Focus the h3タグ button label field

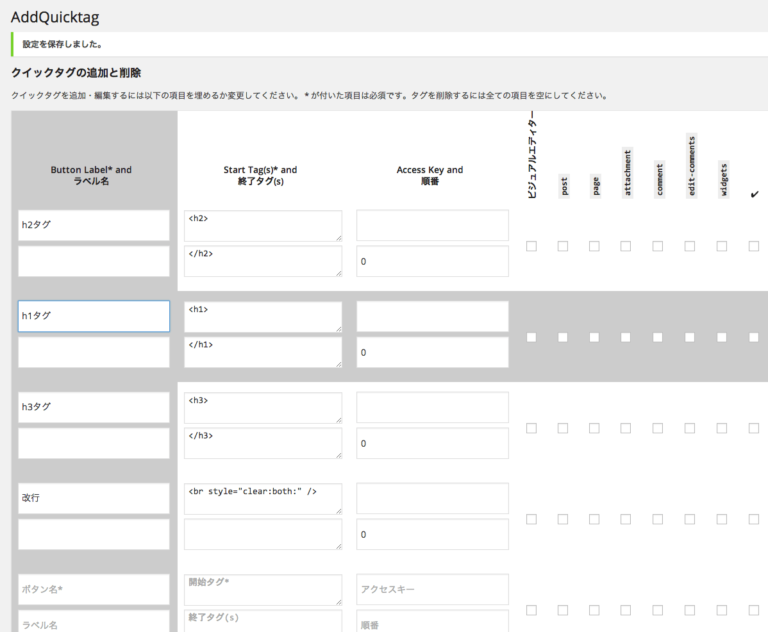(94, 407)
